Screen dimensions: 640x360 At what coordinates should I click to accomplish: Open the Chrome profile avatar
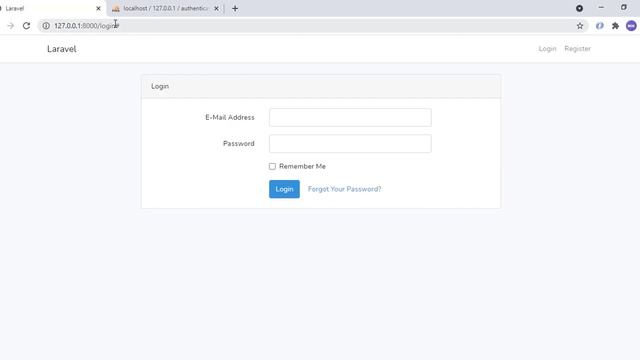coord(631,26)
